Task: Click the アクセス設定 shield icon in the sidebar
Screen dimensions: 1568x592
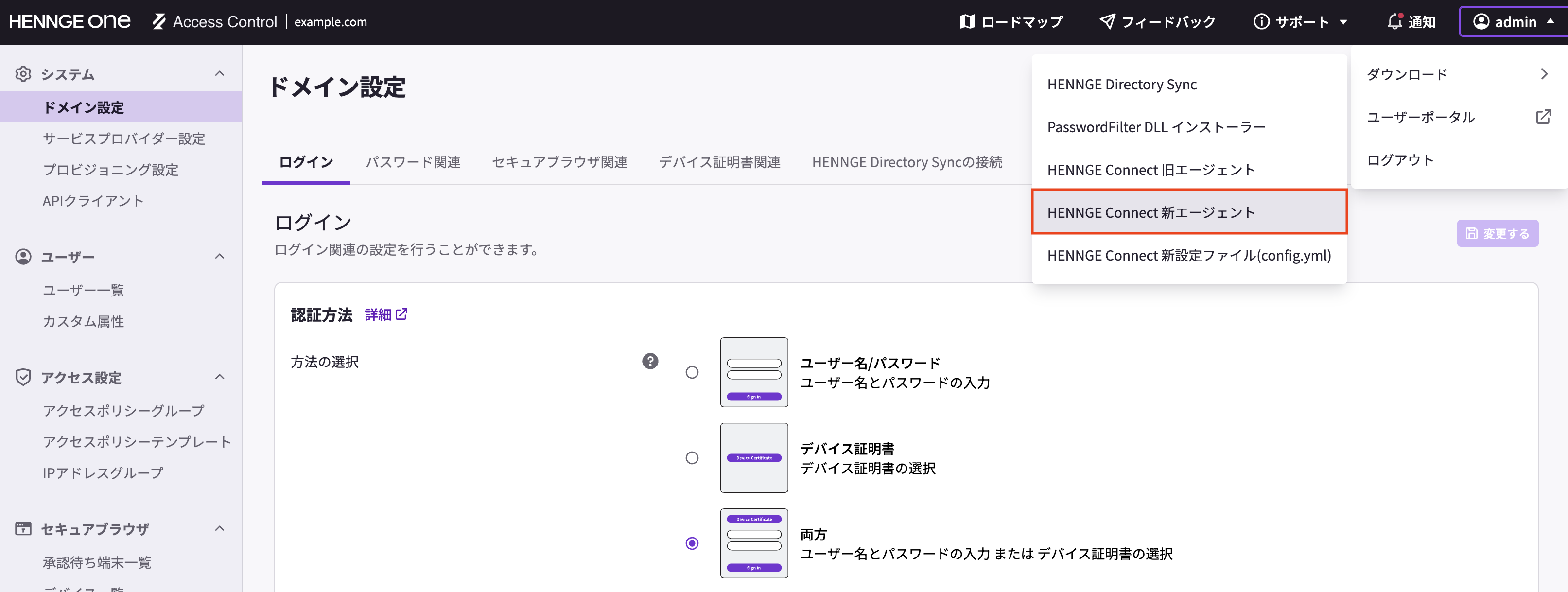Action: pos(22,377)
